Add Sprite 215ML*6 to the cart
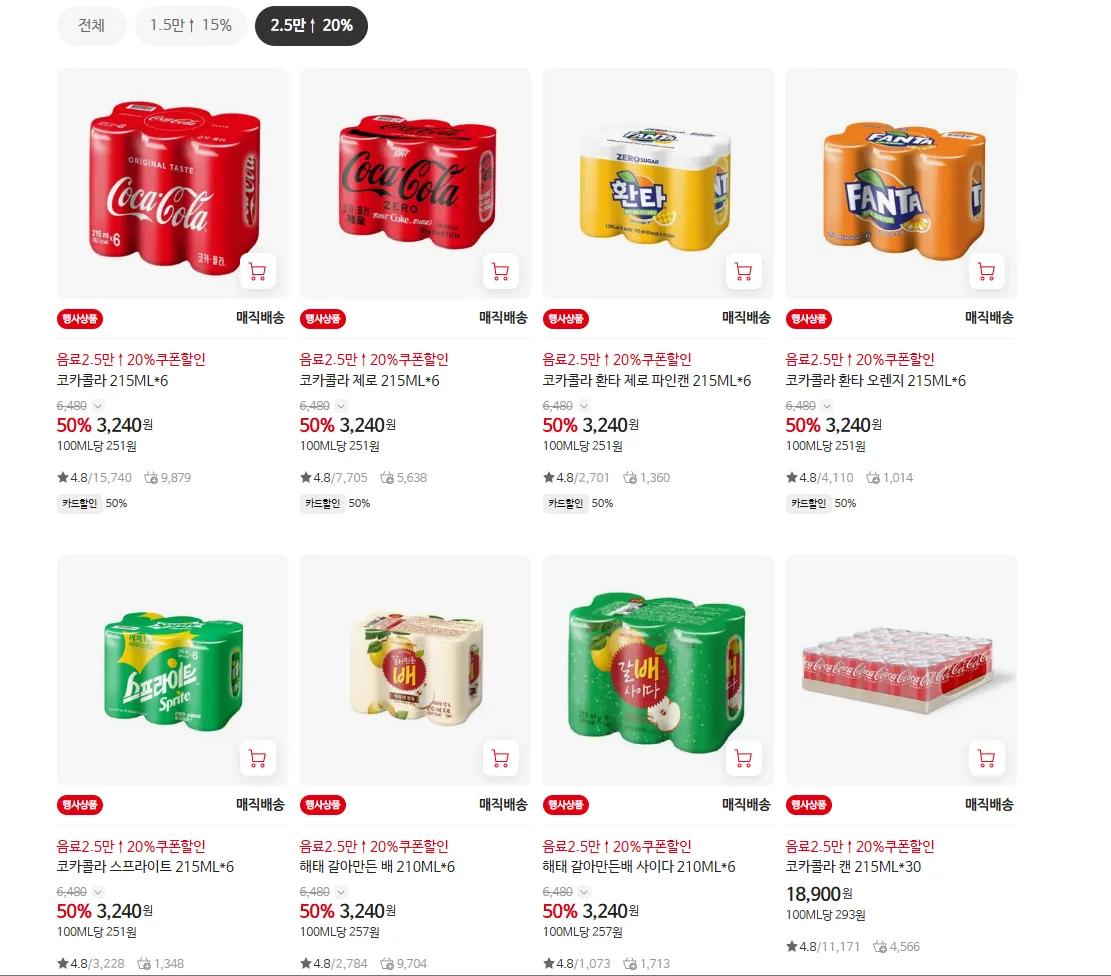The width and height of the screenshot is (1111, 976). 258,758
